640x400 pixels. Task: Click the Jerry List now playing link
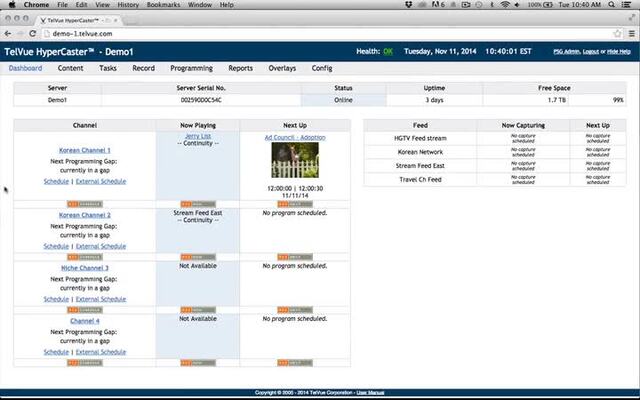197,136
